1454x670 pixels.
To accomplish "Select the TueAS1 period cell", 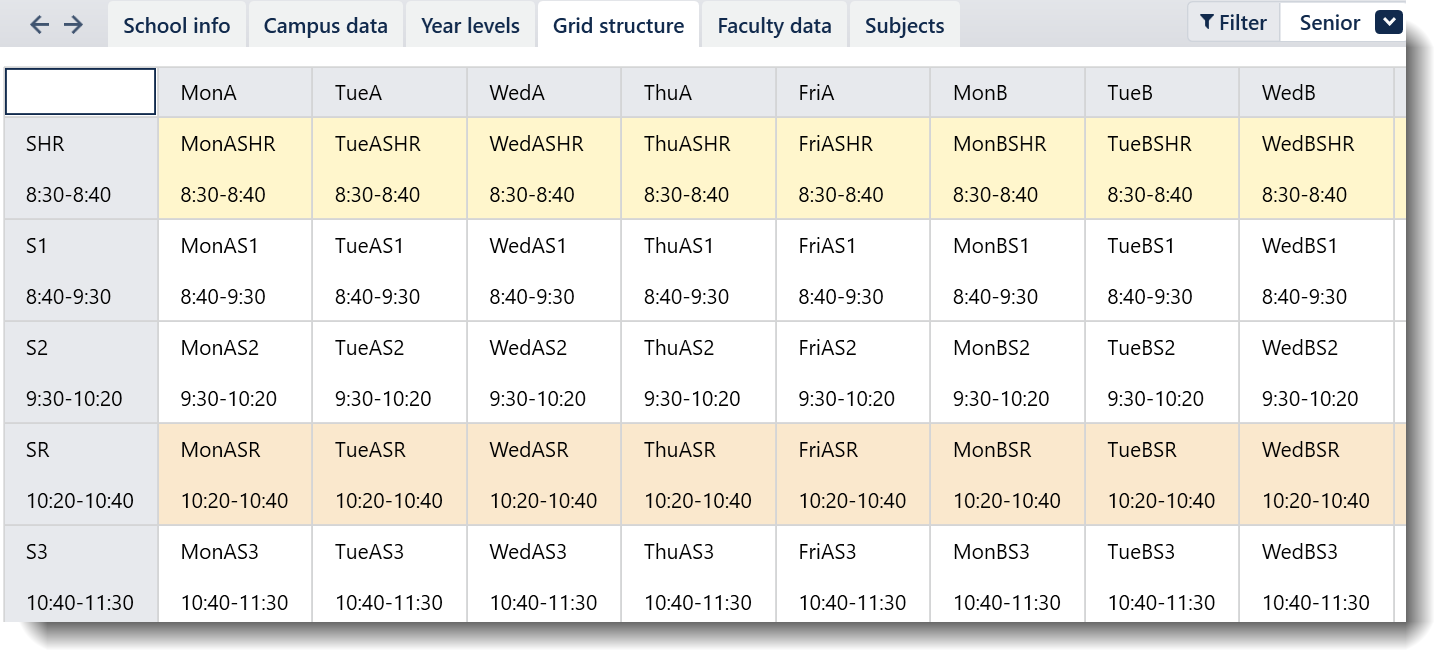I will [388, 270].
